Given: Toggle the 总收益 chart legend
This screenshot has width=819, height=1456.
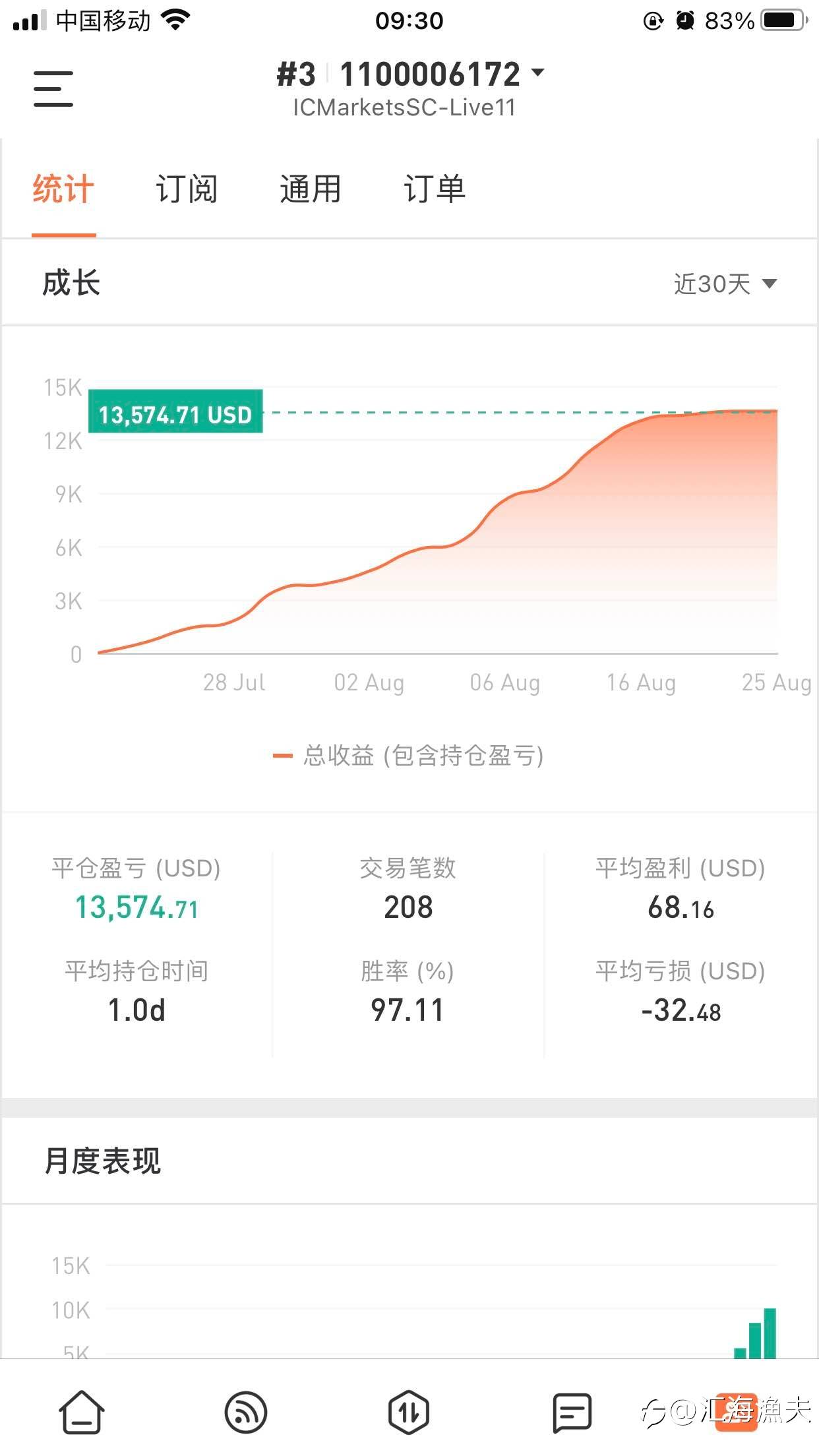Looking at the screenshot, I should click(x=409, y=756).
